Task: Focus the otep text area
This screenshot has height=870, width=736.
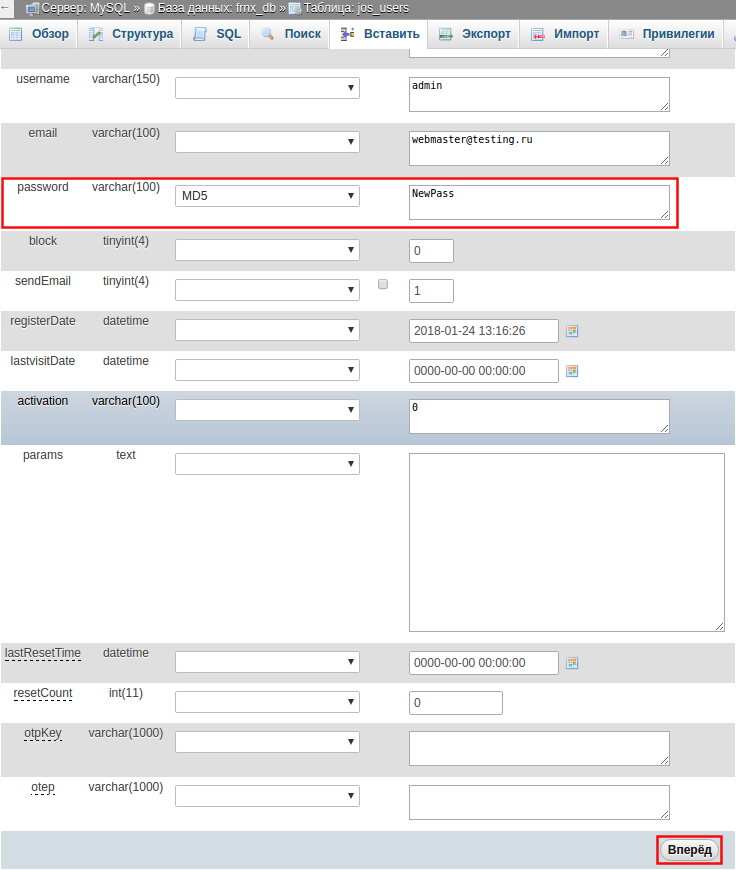Action: click(x=539, y=802)
